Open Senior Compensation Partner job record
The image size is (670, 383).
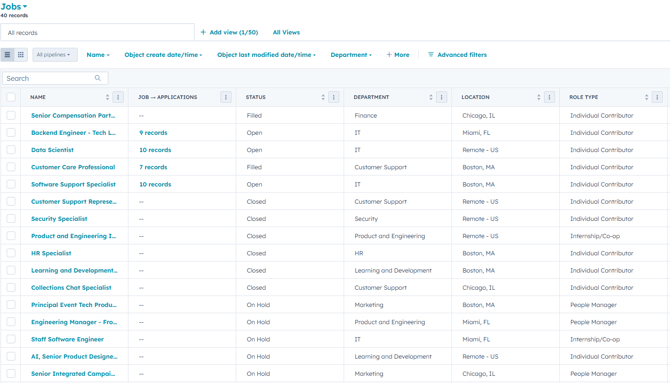(x=73, y=115)
